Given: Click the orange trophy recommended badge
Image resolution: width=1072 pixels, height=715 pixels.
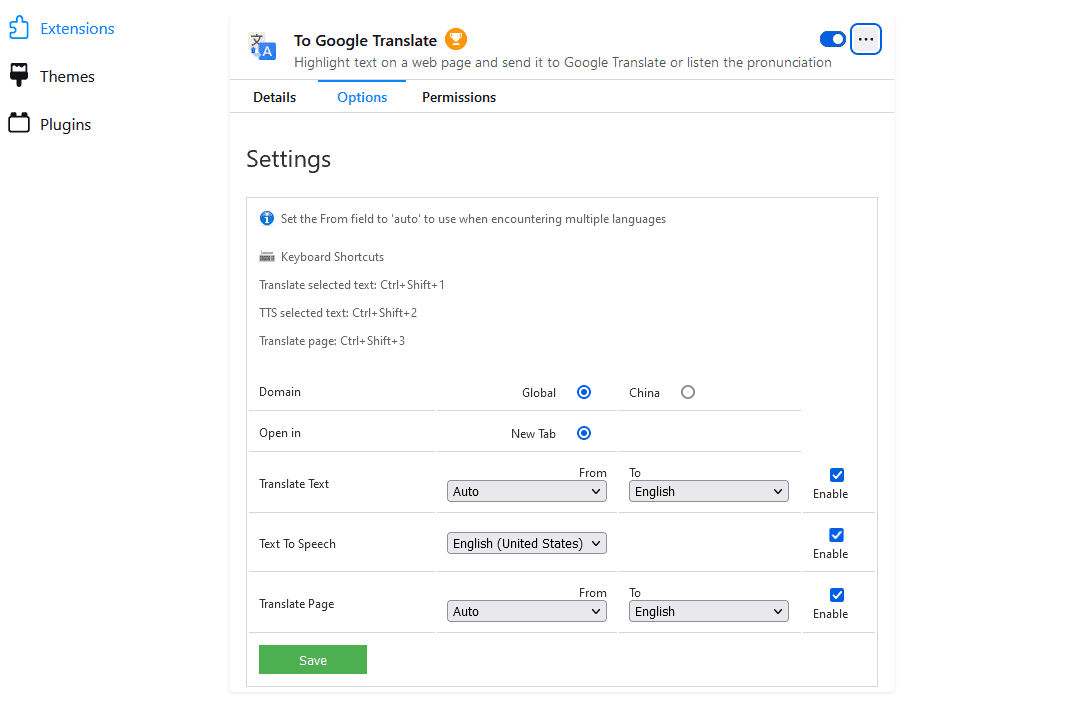Looking at the screenshot, I should [456, 40].
